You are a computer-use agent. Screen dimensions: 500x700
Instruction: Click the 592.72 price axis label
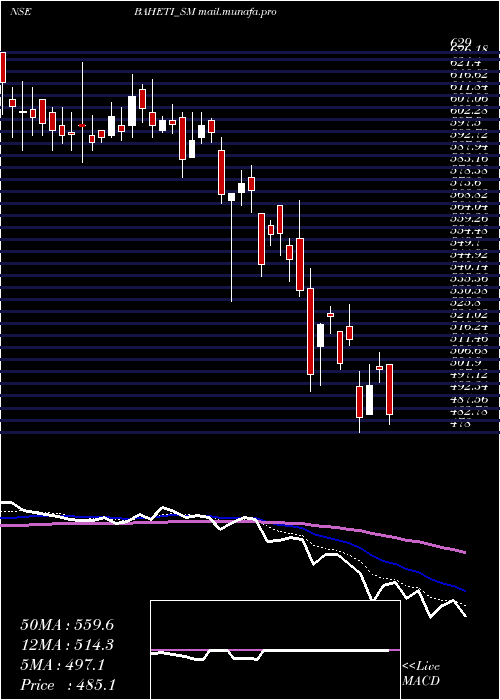[469, 135]
